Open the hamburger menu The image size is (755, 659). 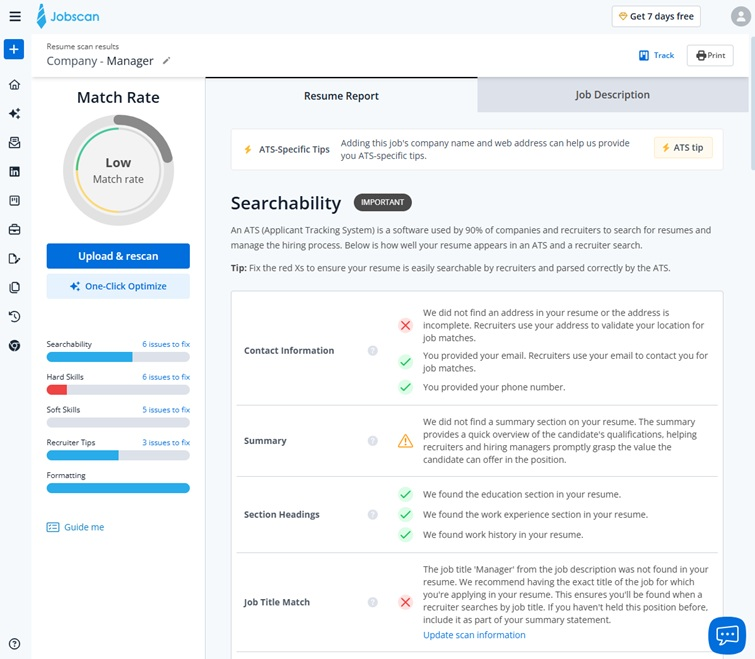pos(15,16)
